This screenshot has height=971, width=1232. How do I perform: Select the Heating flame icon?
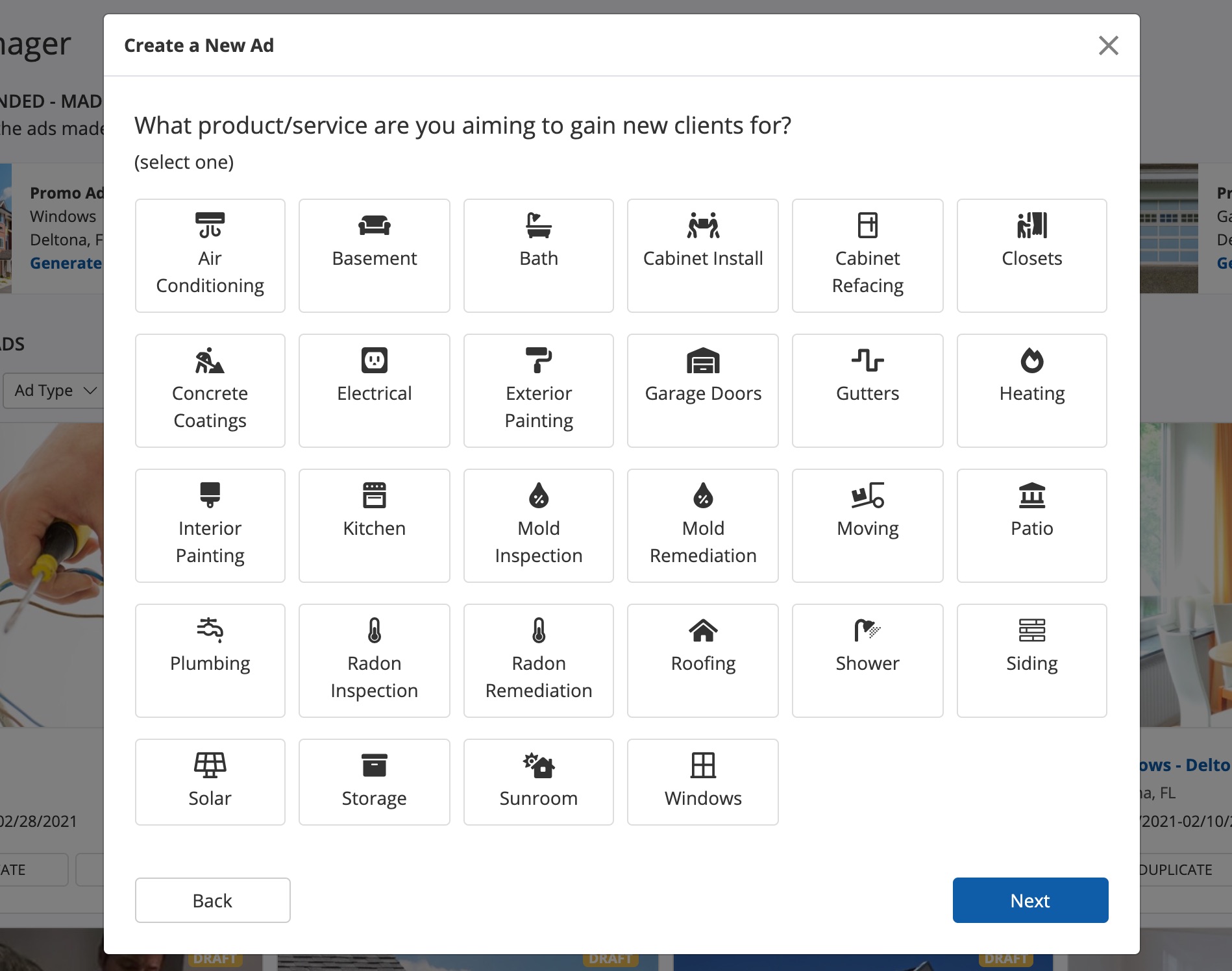1031,360
